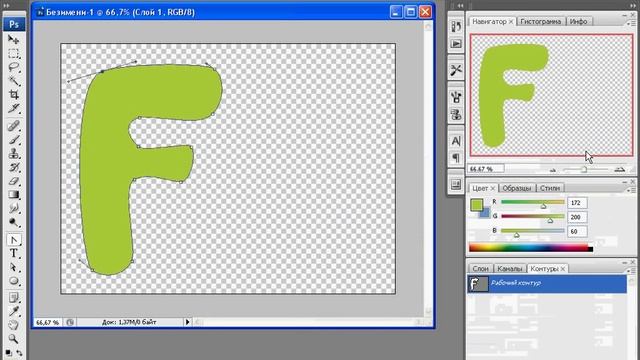640x360 pixels.
Task: Click the Navigator zoom out button
Action: (x=553, y=170)
